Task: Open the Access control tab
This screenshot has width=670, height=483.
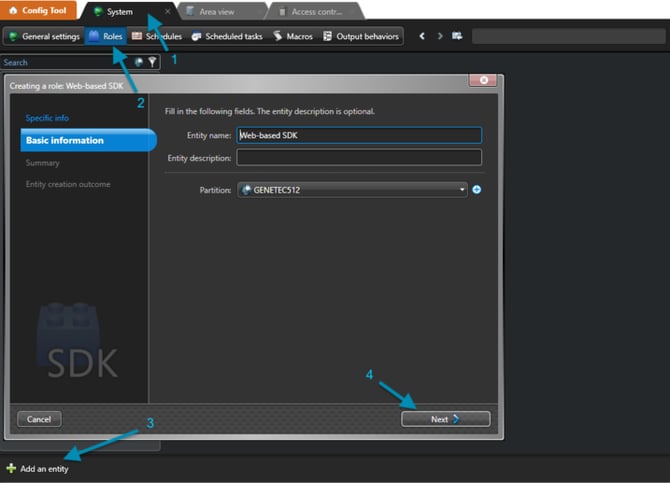Action: [316, 12]
